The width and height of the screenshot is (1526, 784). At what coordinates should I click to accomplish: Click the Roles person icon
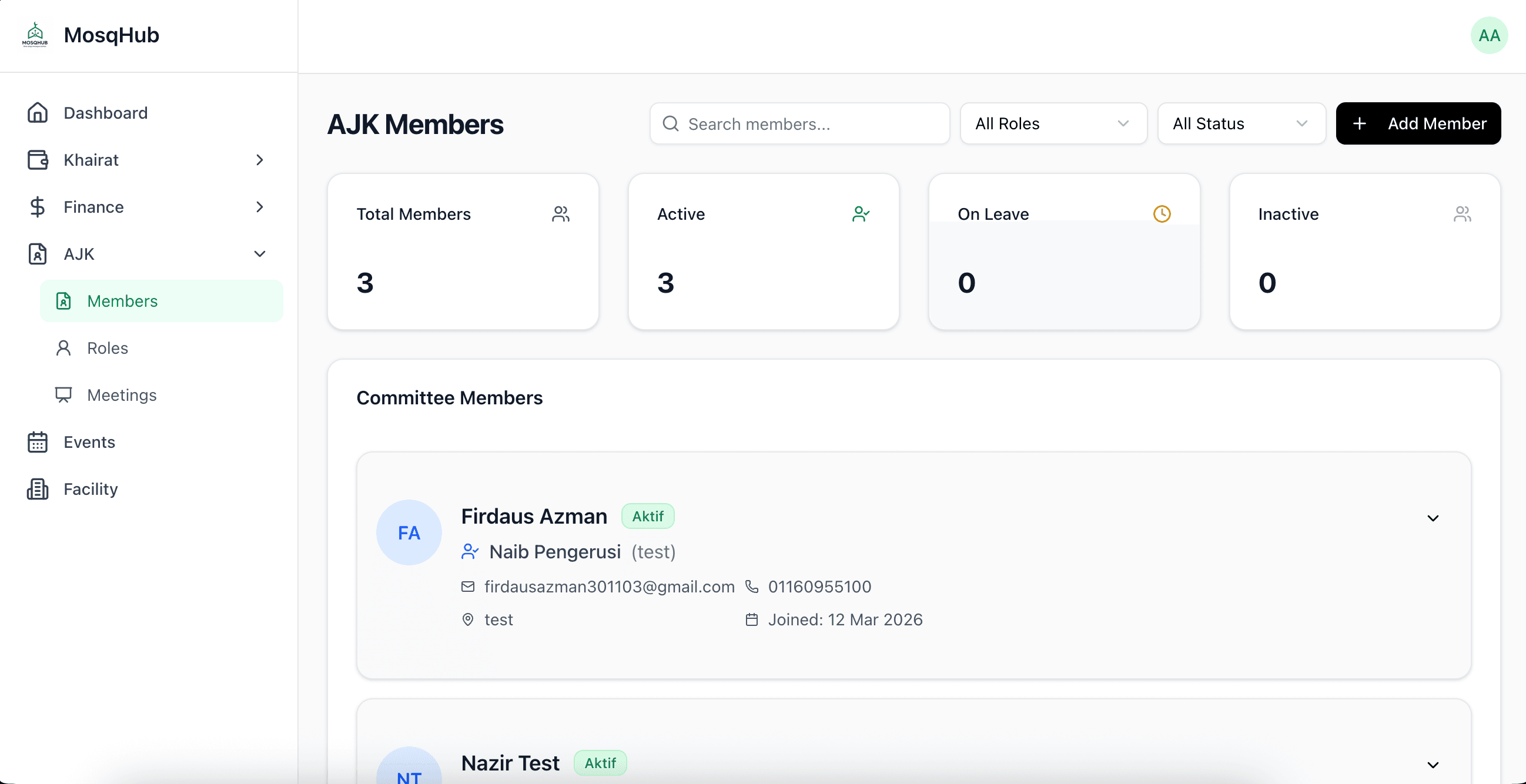coord(63,347)
